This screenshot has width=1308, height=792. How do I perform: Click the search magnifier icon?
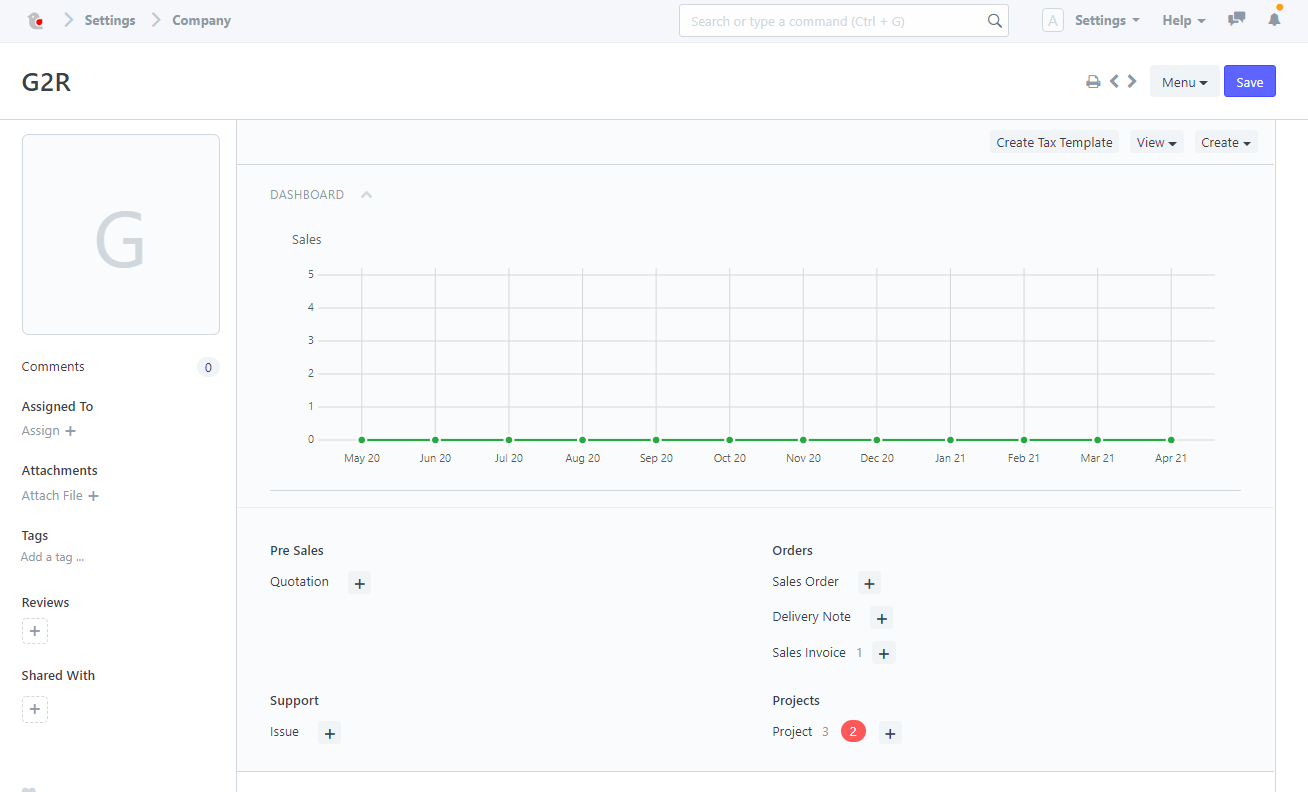pos(994,21)
